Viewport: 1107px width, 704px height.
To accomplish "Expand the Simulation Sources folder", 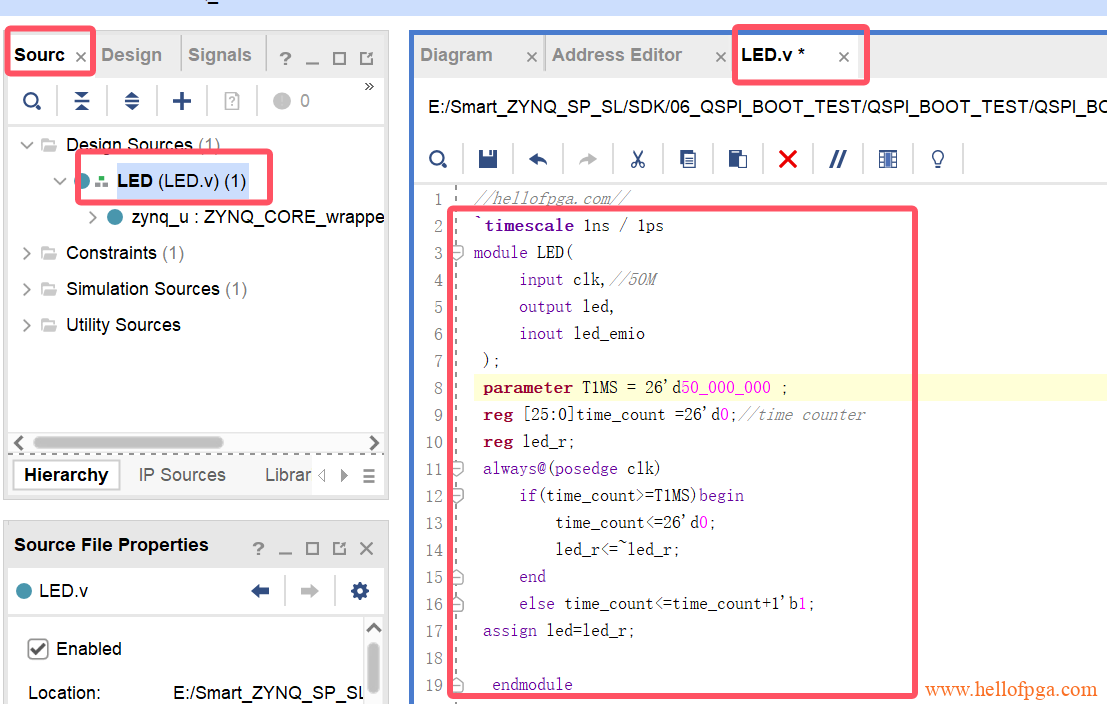I will coord(27,289).
